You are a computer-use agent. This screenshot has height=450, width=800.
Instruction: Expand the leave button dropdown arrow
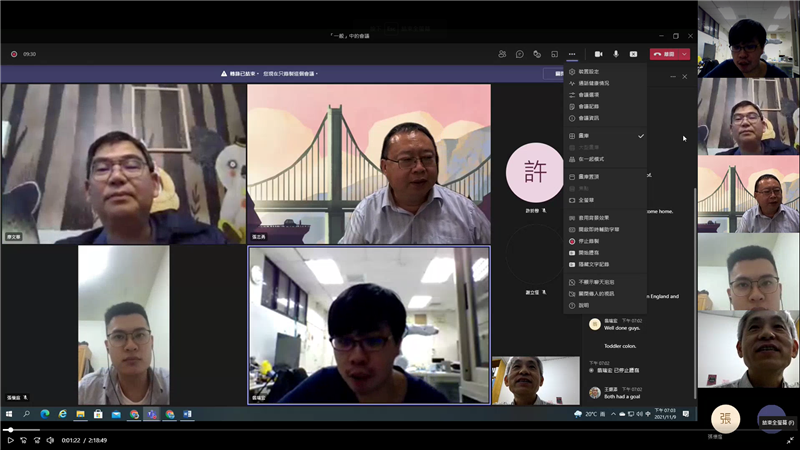[x=684, y=54]
